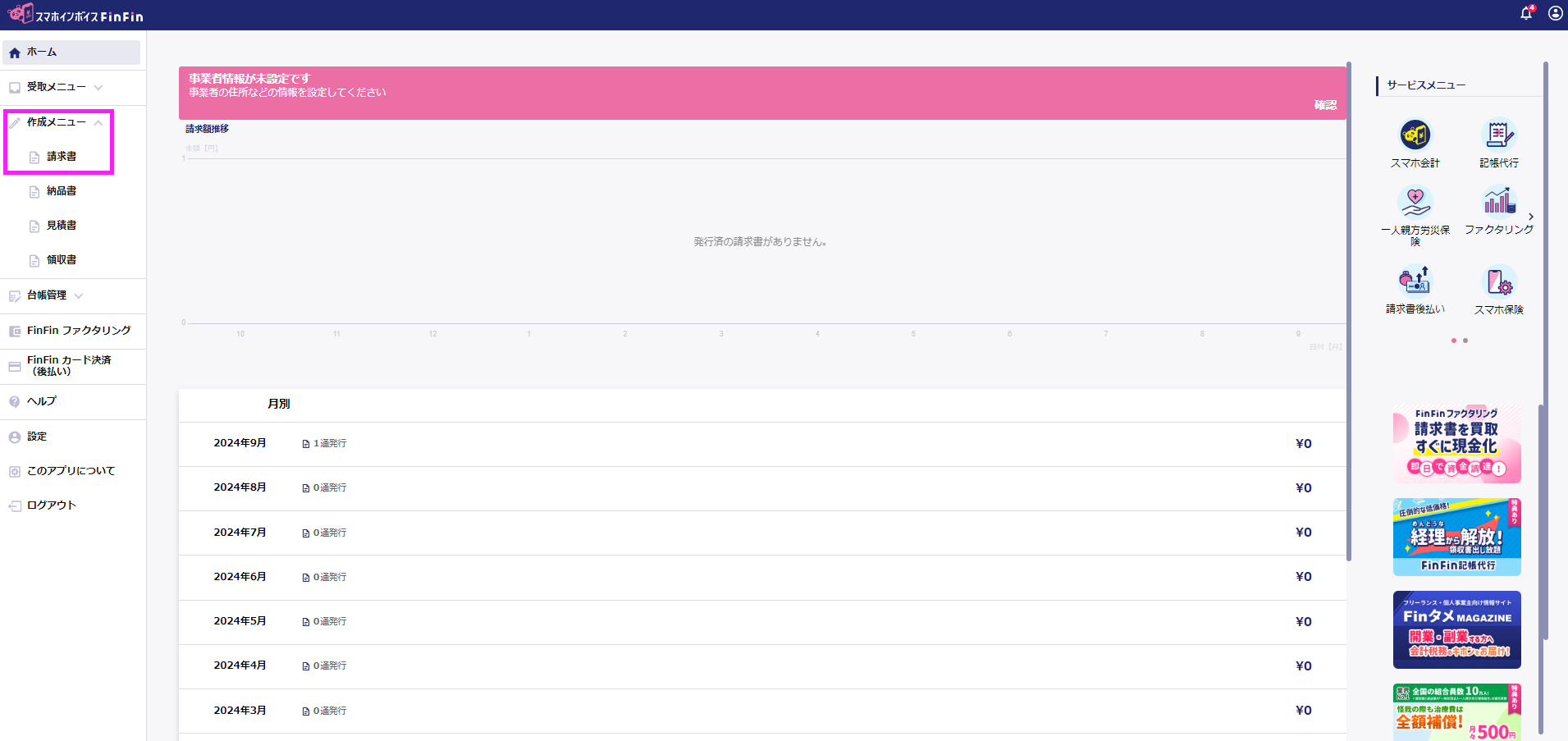Click the logout icon beside ログアウト
The image size is (1568, 741).
pyautogui.click(x=15, y=506)
